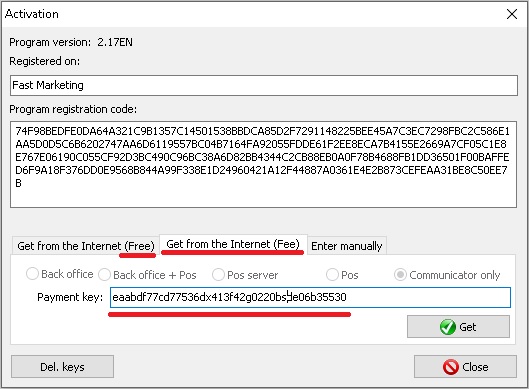Screen dimensions: 529x389
Task: Select the Back office radio option
Action: point(32,274)
